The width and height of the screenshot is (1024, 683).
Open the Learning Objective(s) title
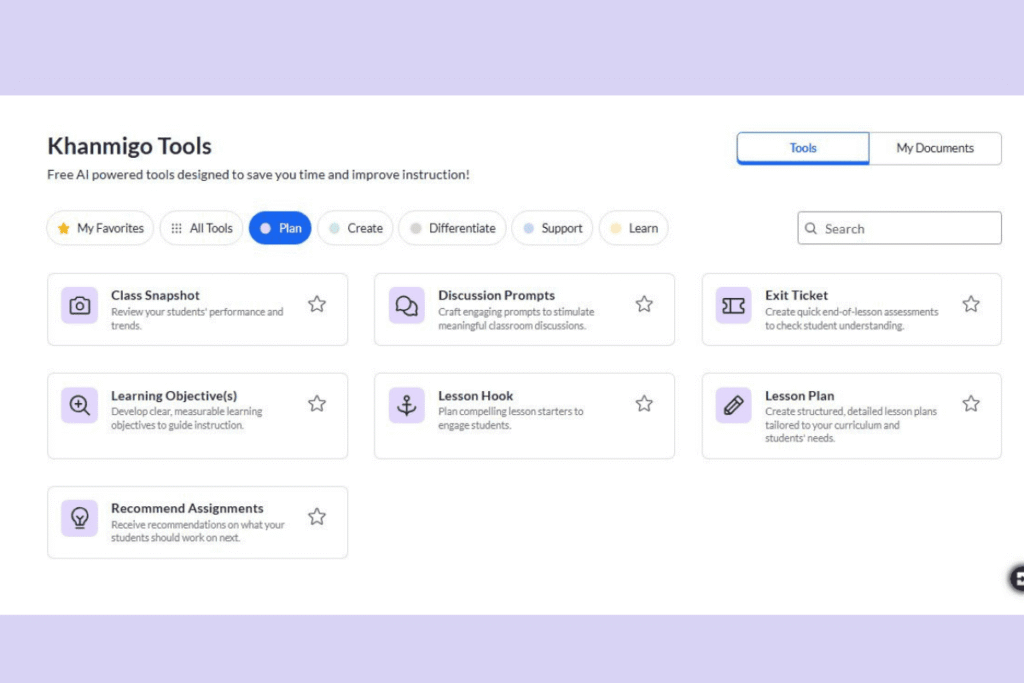174,396
